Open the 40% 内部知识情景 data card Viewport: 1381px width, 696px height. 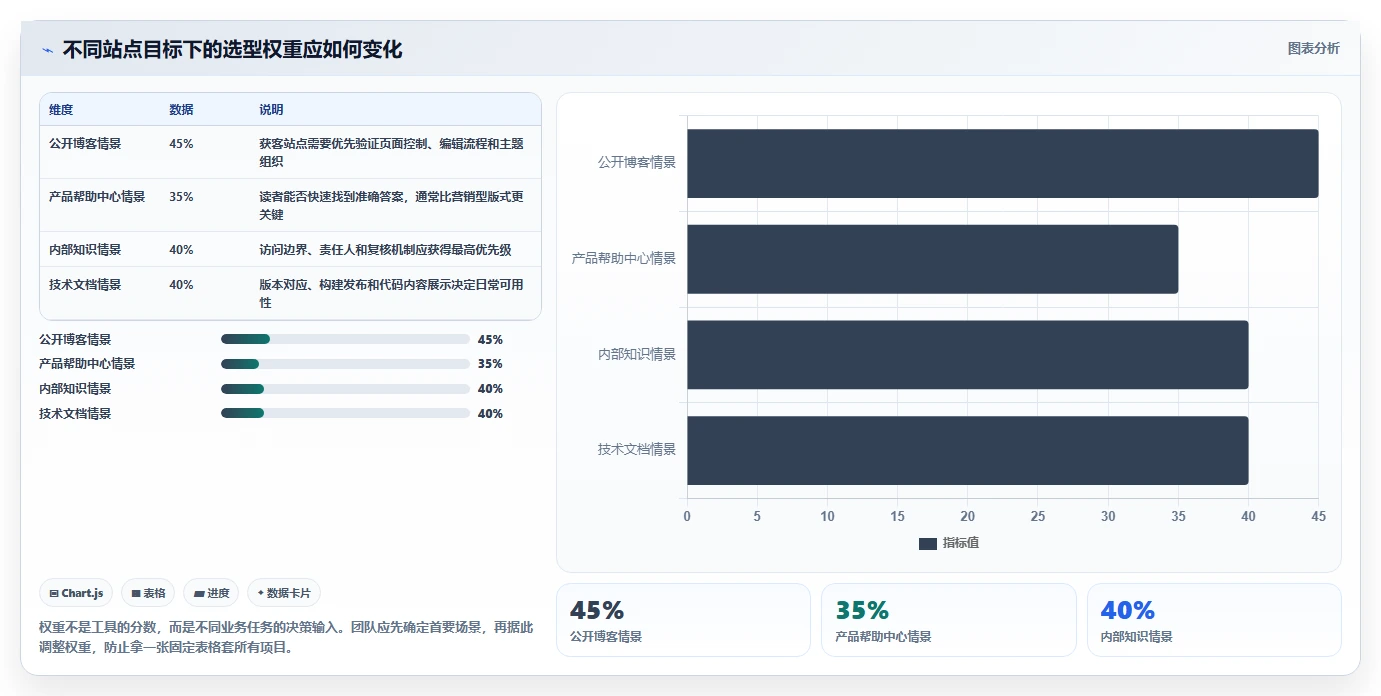click(1214, 620)
